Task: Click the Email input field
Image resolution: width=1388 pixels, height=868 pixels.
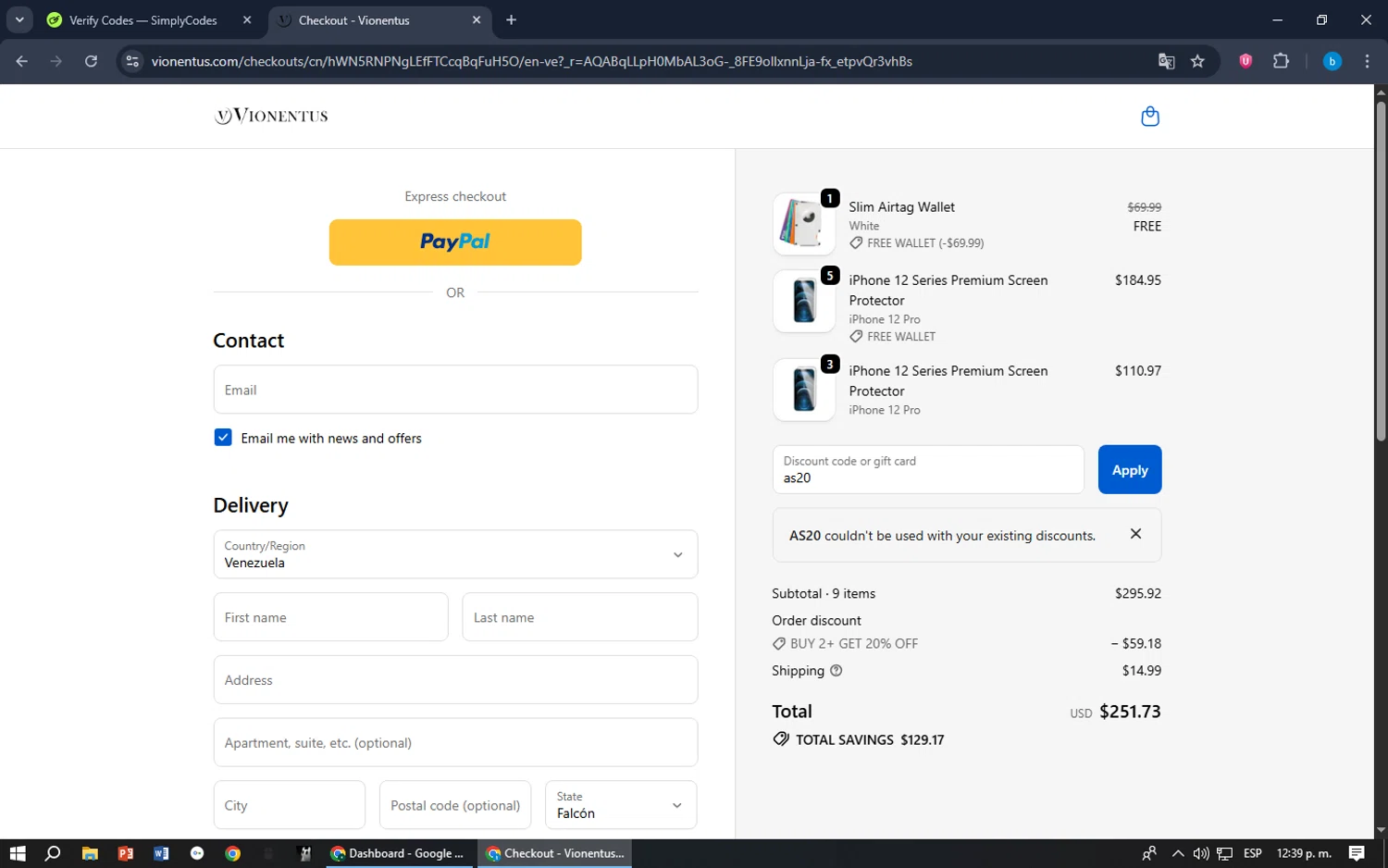Action: tap(455, 390)
